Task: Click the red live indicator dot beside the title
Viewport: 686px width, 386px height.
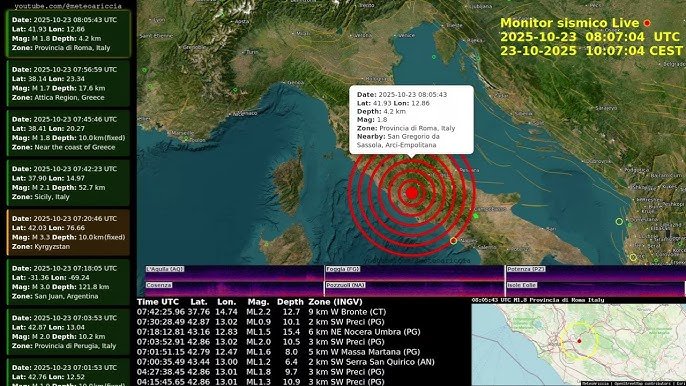Action: coord(647,23)
